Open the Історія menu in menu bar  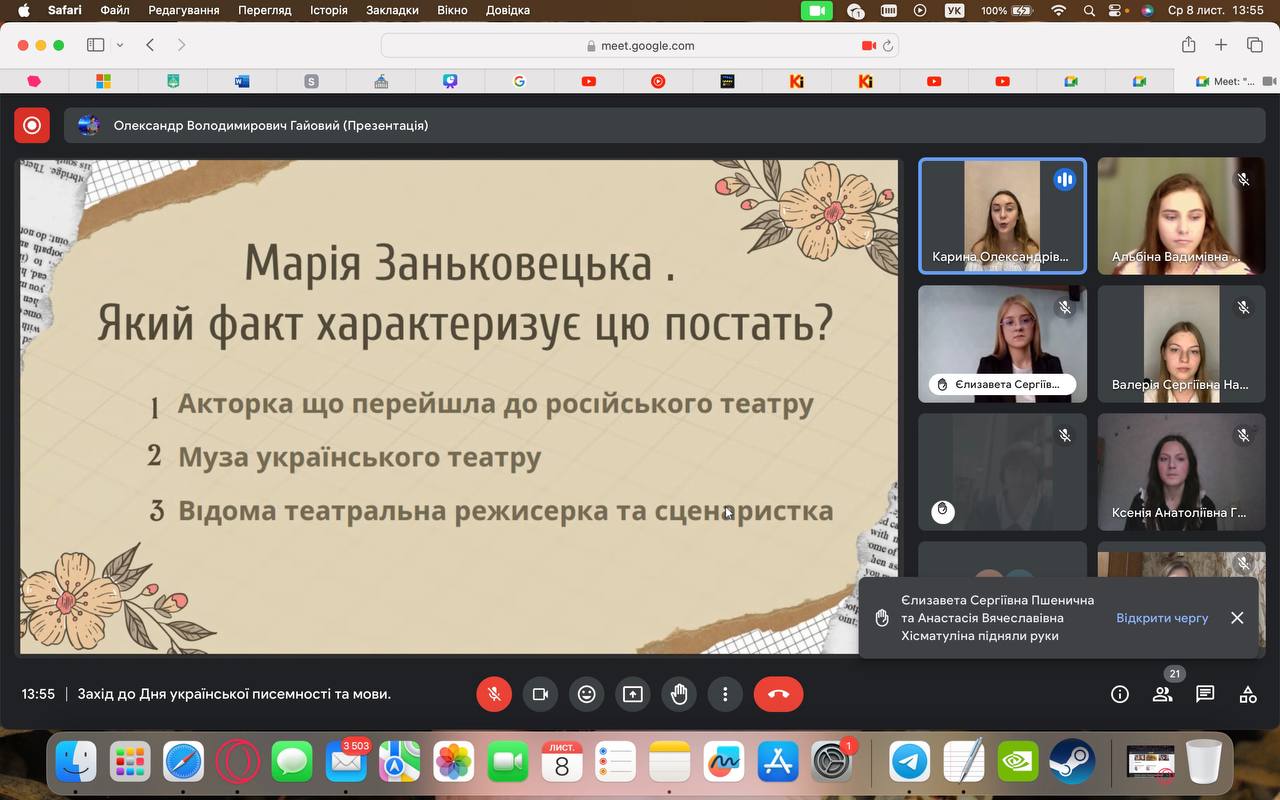click(328, 10)
